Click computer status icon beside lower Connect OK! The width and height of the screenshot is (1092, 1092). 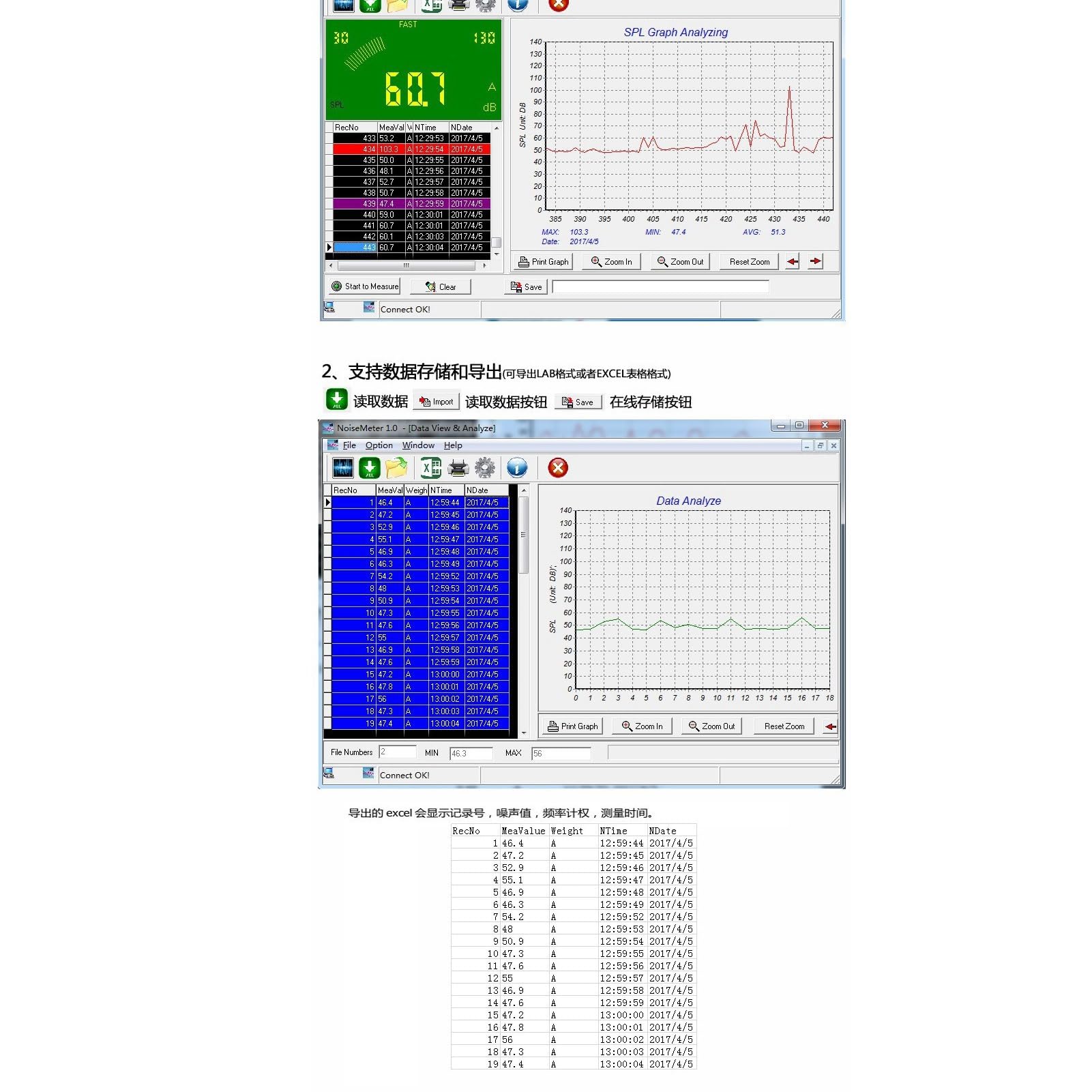click(x=329, y=773)
